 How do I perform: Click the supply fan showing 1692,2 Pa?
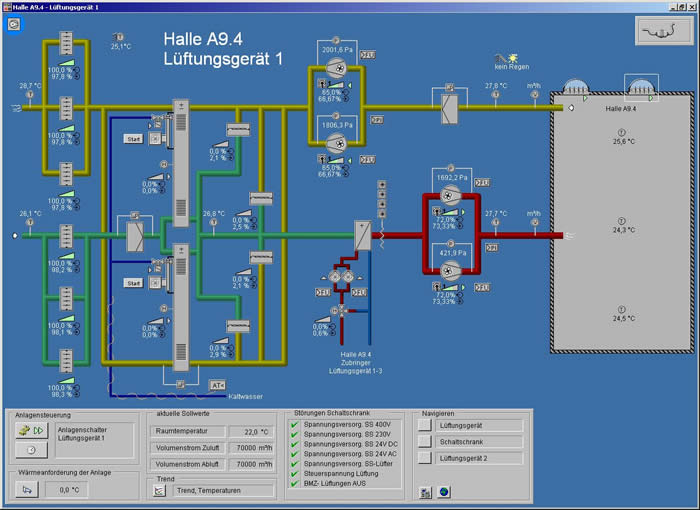point(449,197)
